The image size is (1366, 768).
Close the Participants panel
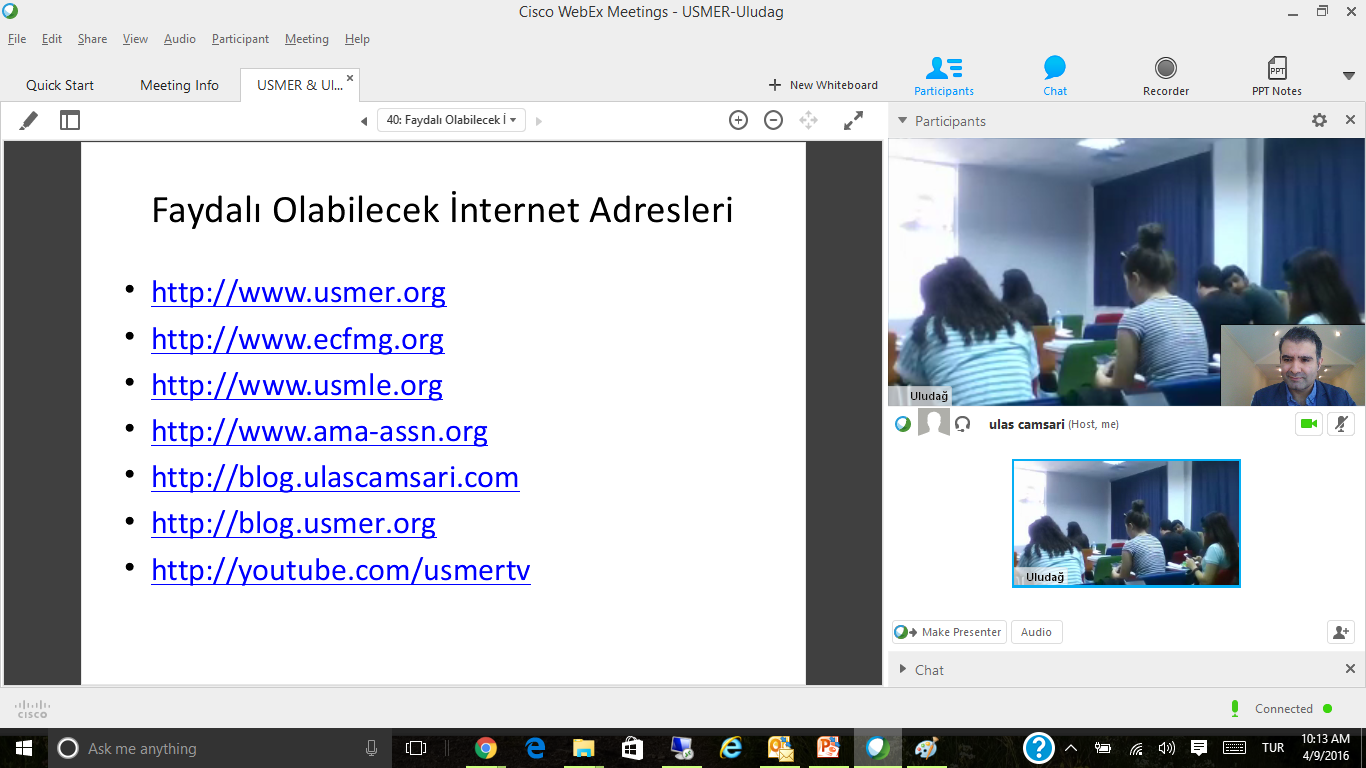(1350, 120)
